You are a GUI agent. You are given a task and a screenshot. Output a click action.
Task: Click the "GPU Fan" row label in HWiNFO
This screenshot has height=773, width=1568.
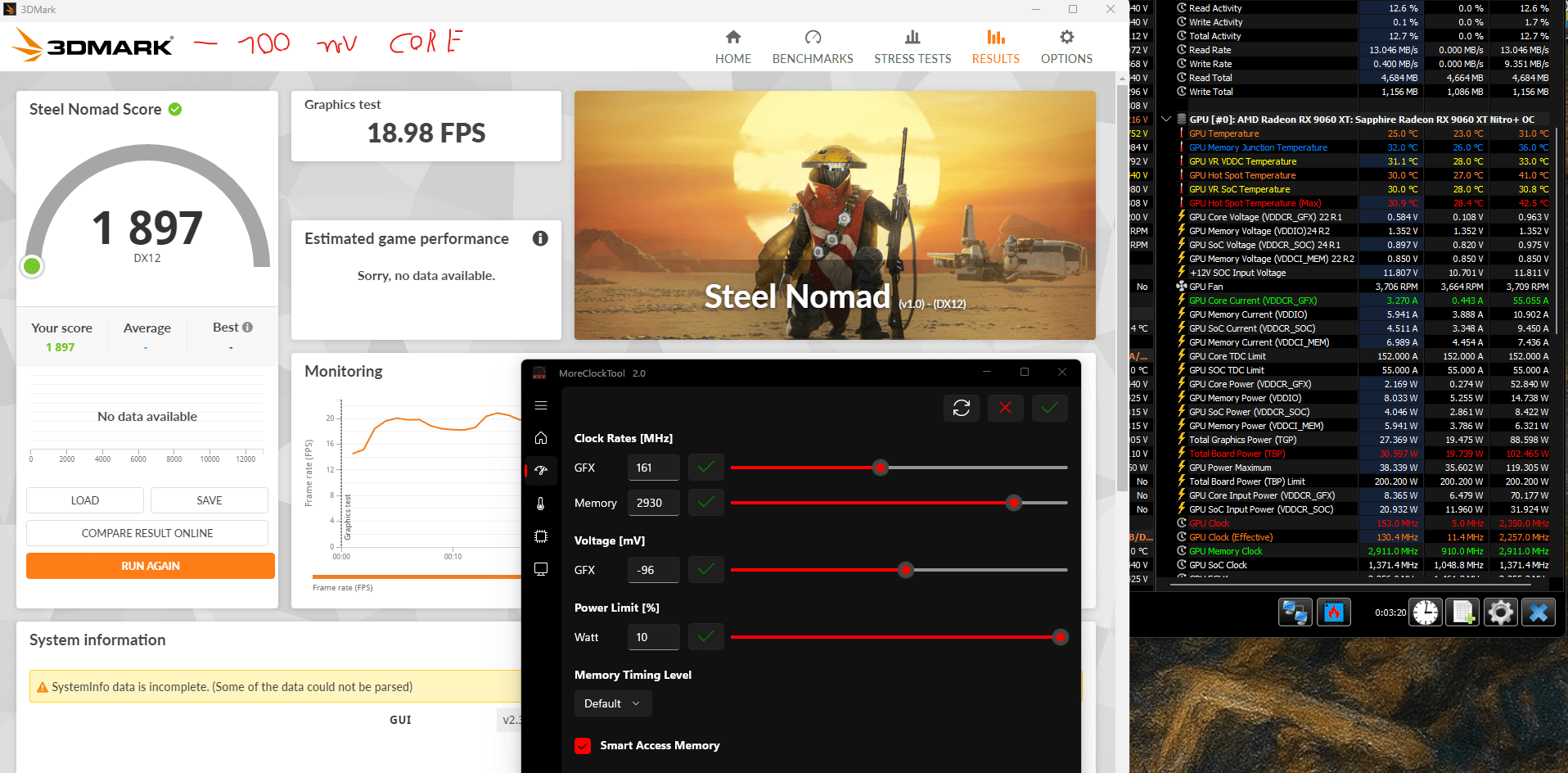pos(1205,287)
